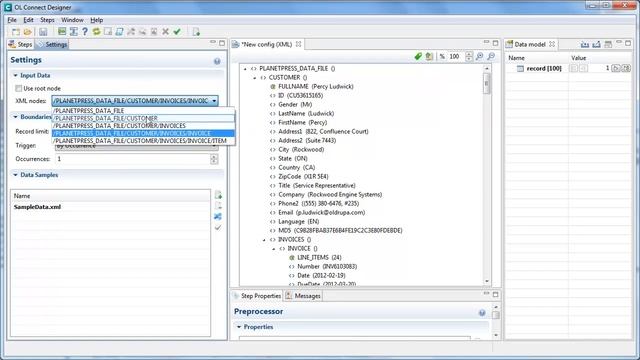Click the grey X delete step icon
640x360 pixels.
[x=165, y=31]
